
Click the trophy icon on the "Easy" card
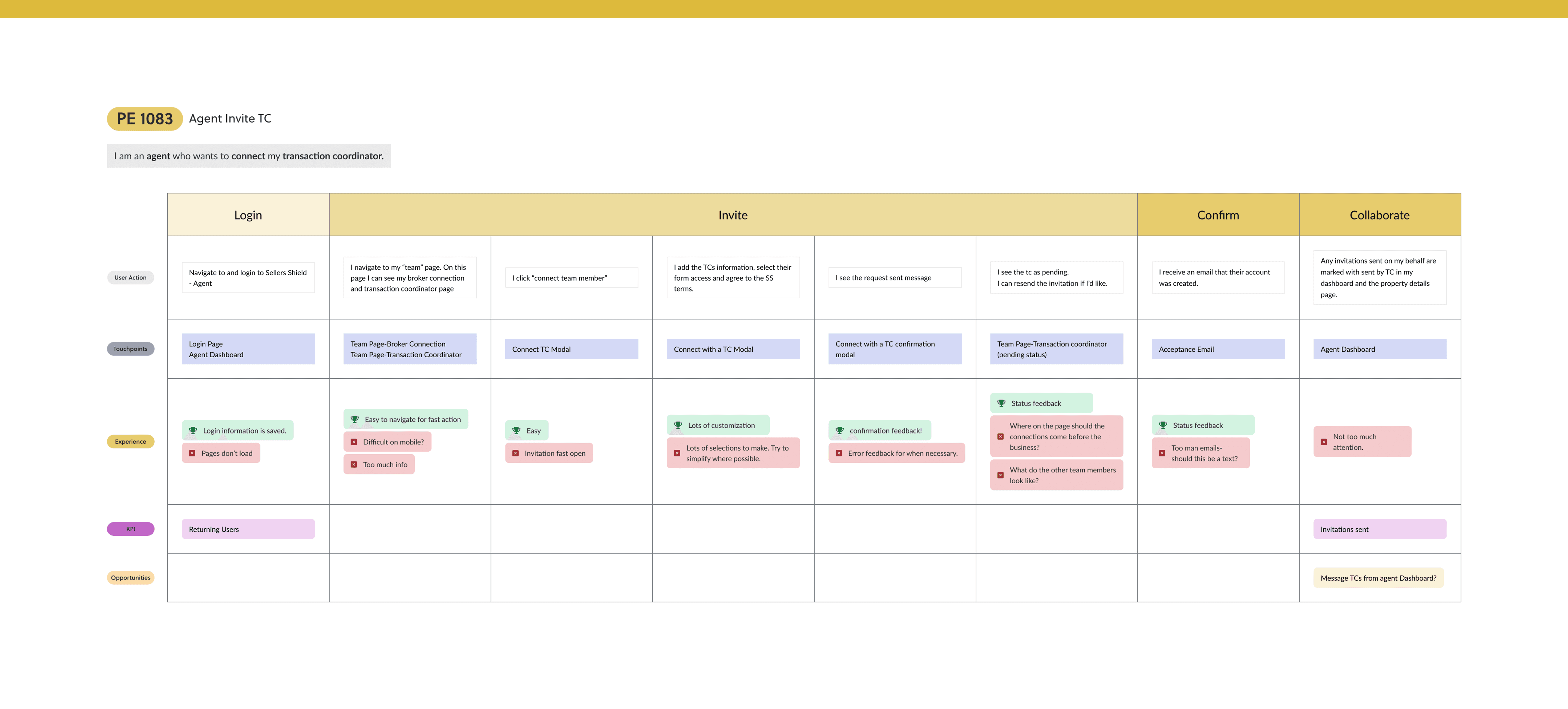pos(516,430)
